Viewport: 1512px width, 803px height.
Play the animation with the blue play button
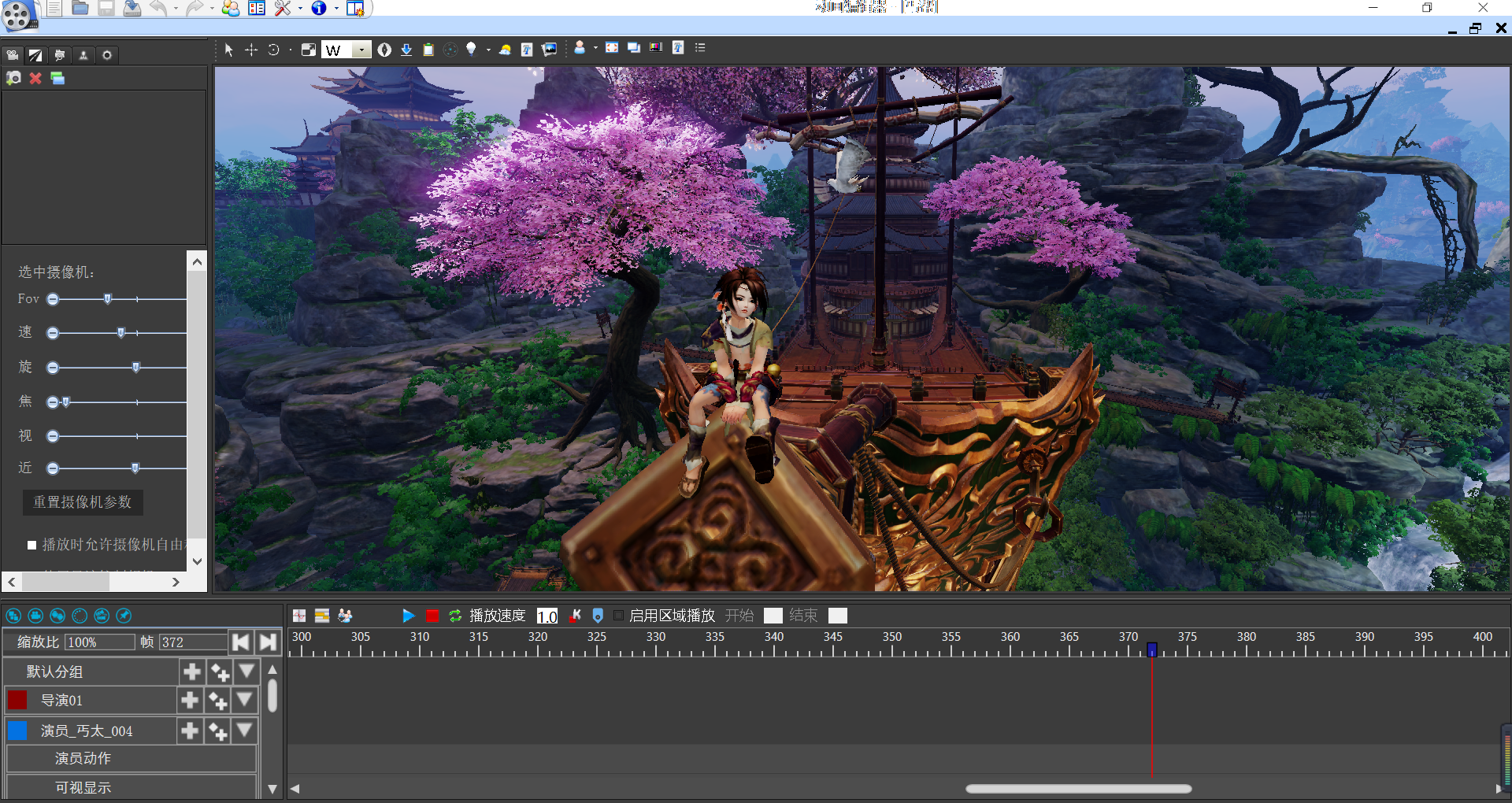408,616
